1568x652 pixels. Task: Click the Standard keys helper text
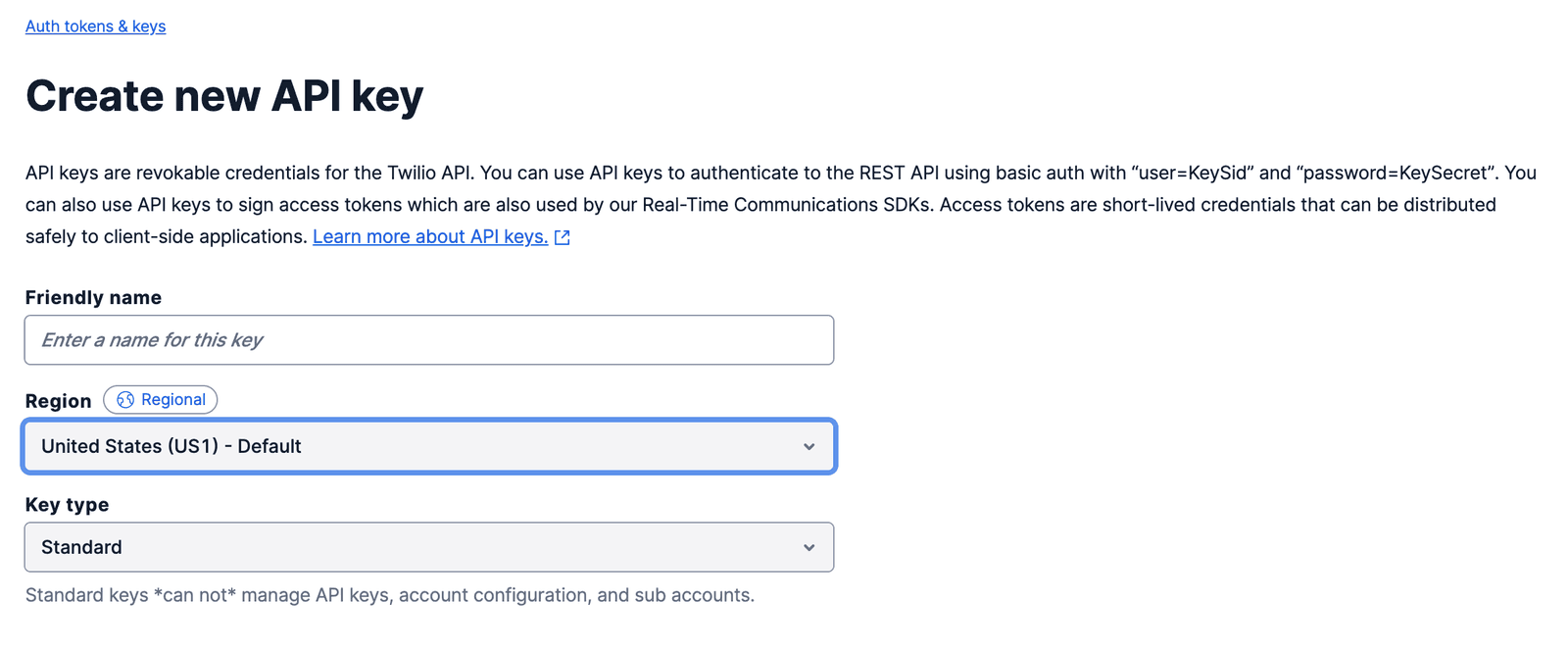pyautogui.click(x=389, y=595)
